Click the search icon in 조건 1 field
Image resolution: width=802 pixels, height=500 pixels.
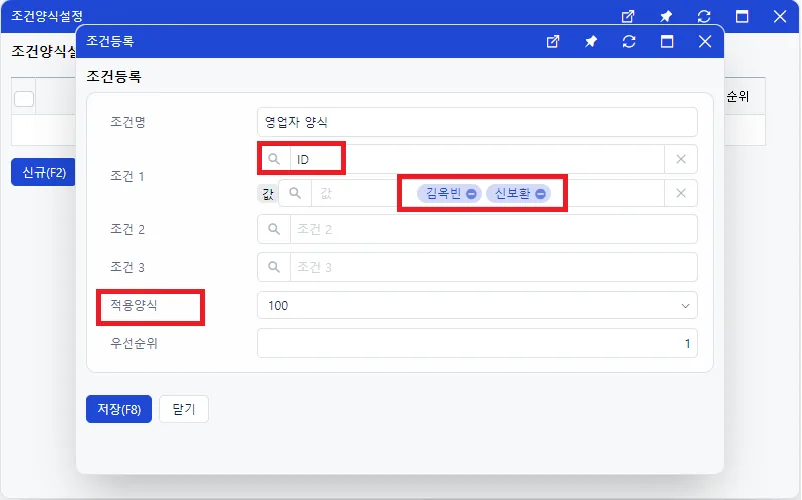[274, 159]
